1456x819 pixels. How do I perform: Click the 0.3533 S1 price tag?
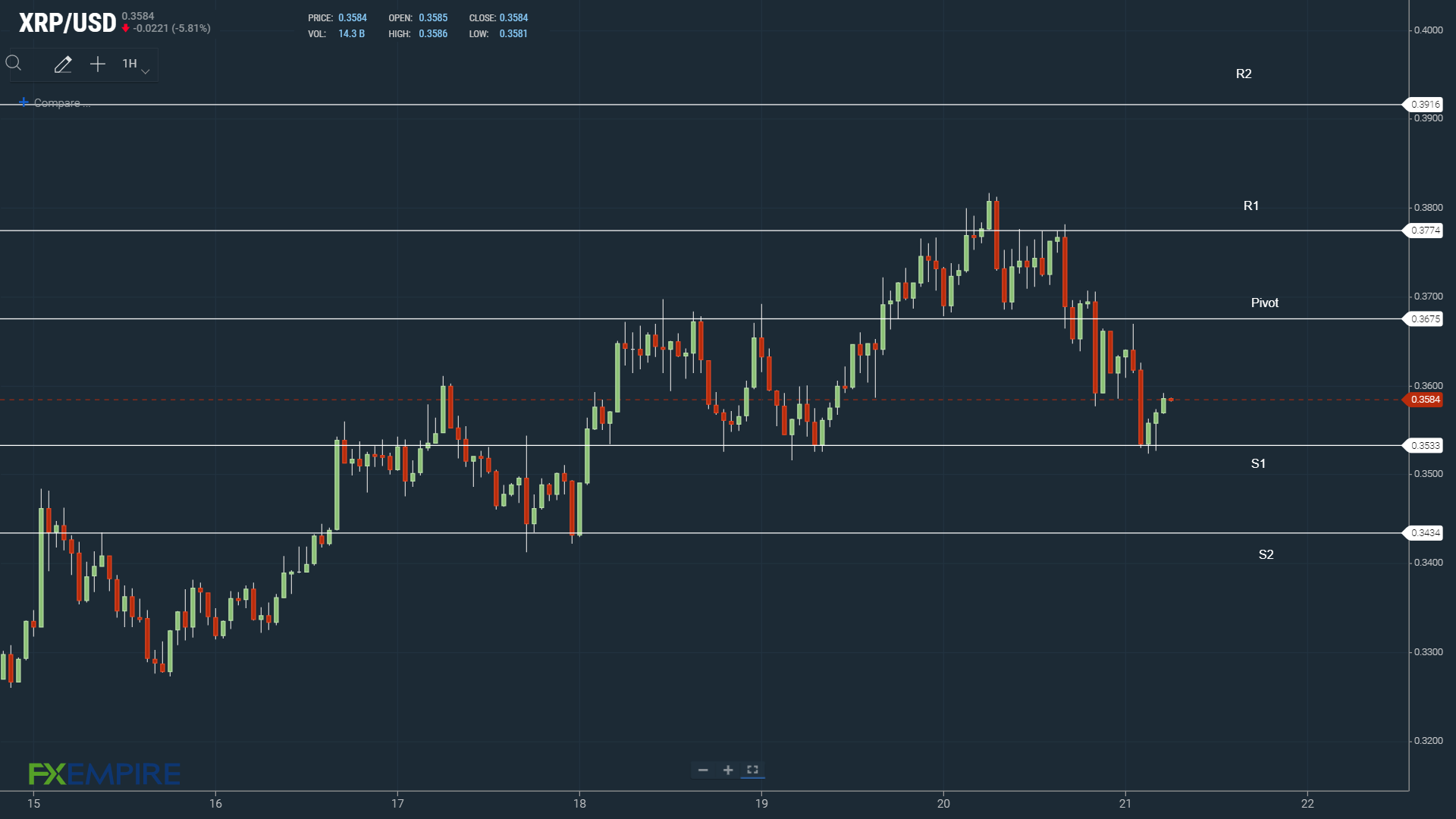pyautogui.click(x=1425, y=446)
